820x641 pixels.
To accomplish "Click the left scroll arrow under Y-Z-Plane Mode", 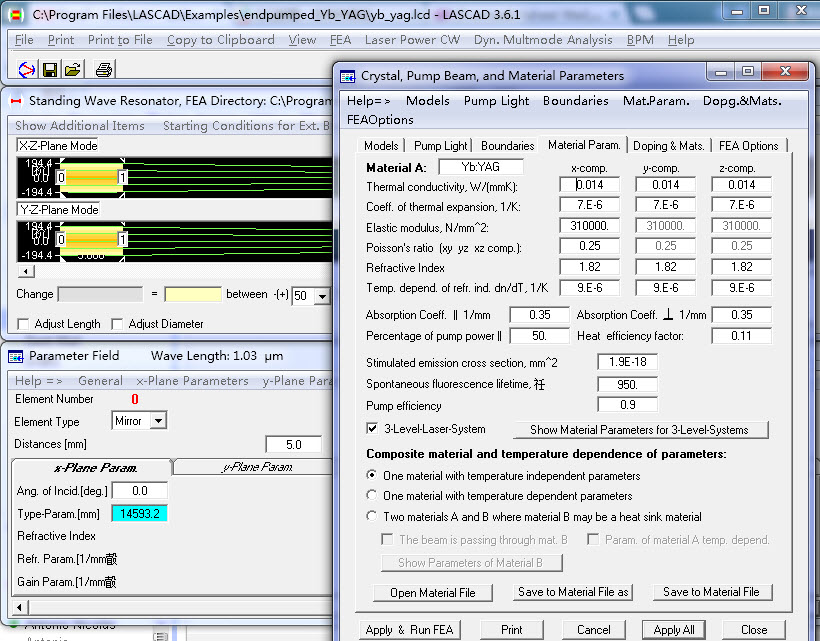I will click(26, 271).
